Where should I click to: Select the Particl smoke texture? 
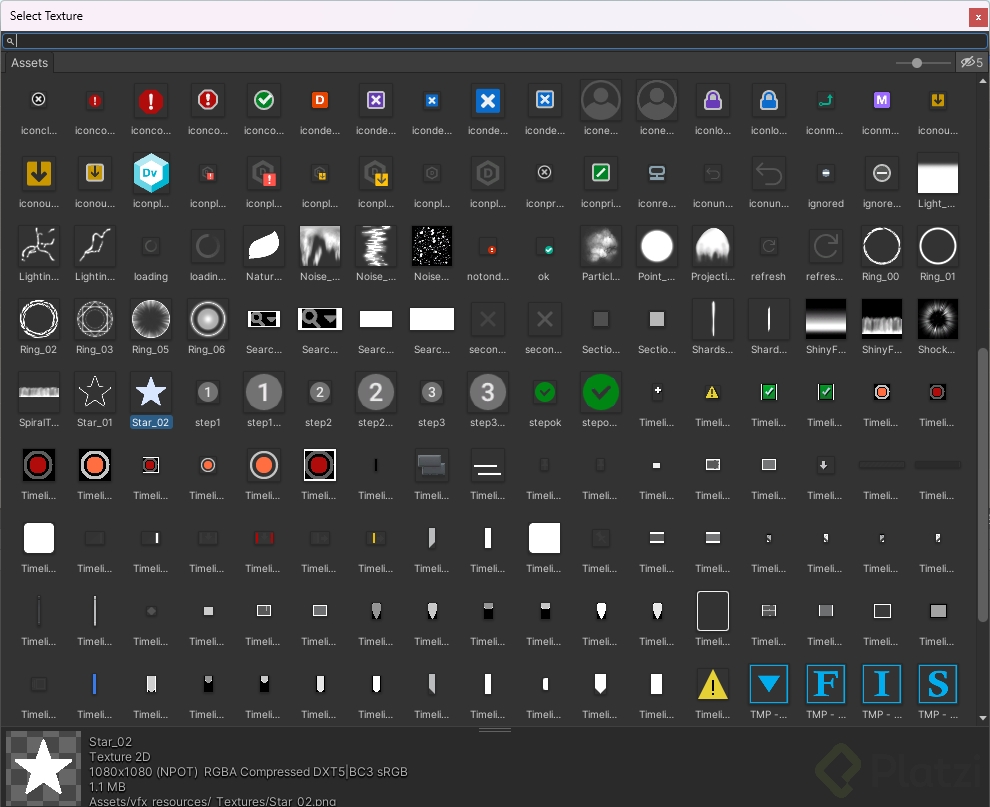tap(600, 246)
